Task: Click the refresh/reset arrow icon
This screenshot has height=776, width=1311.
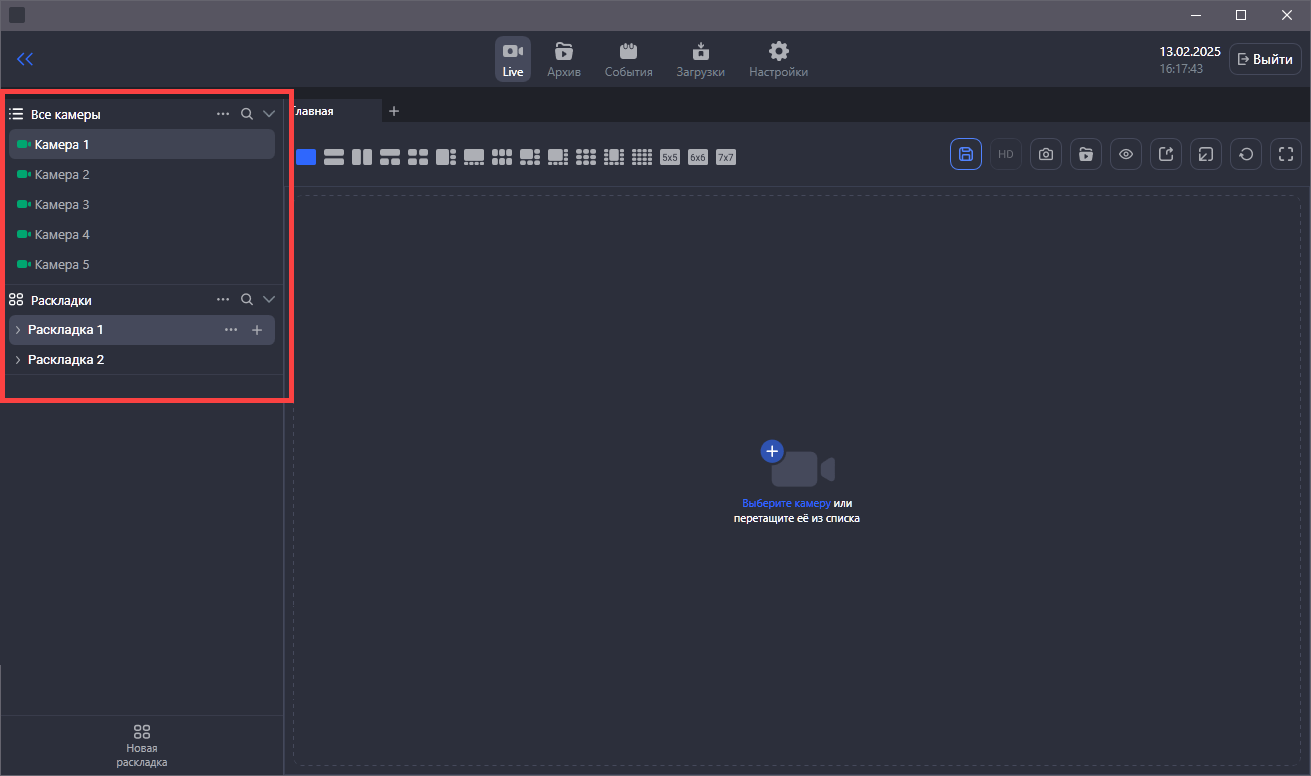Action: coord(1245,154)
